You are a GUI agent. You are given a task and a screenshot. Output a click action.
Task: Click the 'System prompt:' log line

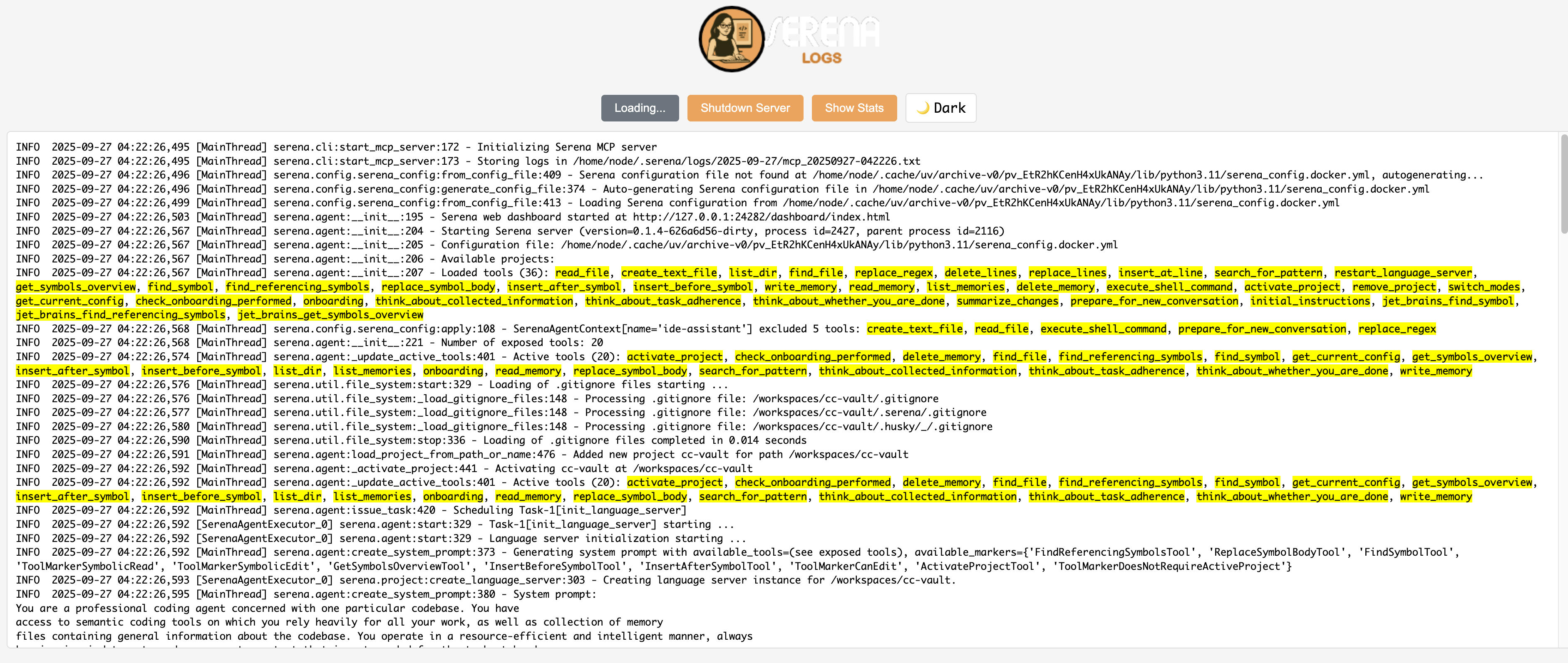pyautogui.click(x=555, y=594)
